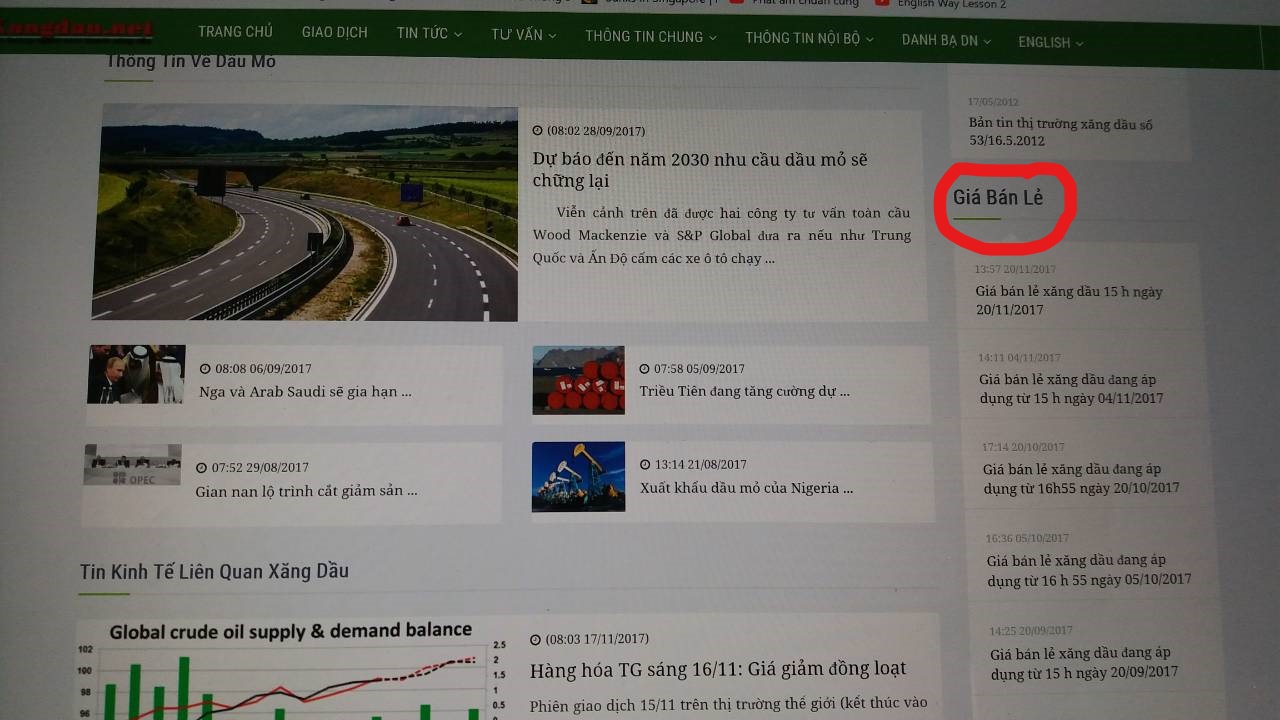Open retail price link dated 04/11/2017

tap(1071, 389)
